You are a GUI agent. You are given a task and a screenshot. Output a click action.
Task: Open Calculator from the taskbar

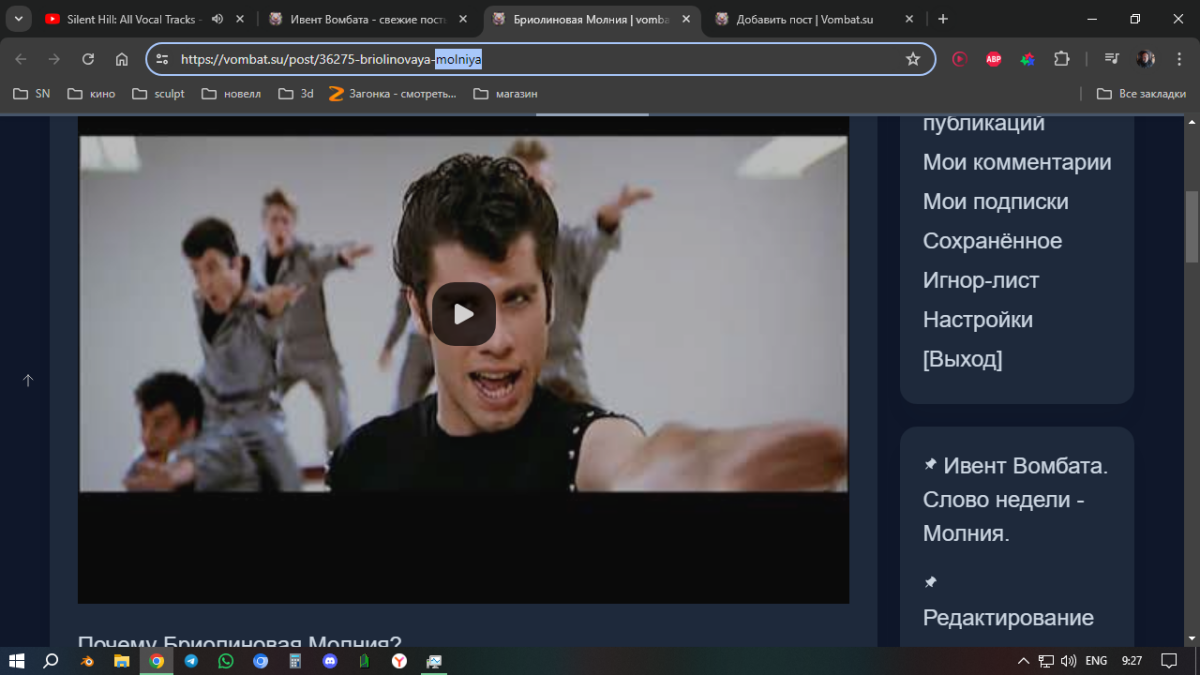pos(295,661)
